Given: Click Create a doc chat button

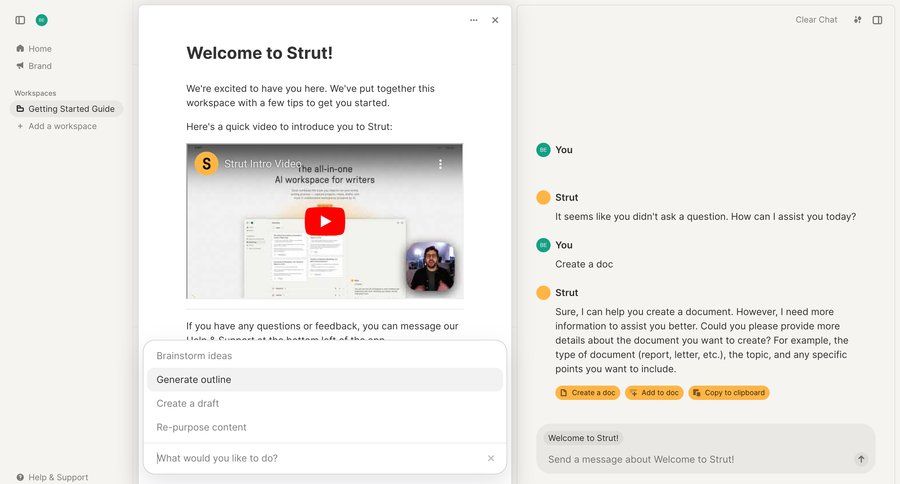Looking at the screenshot, I should point(588,393).
